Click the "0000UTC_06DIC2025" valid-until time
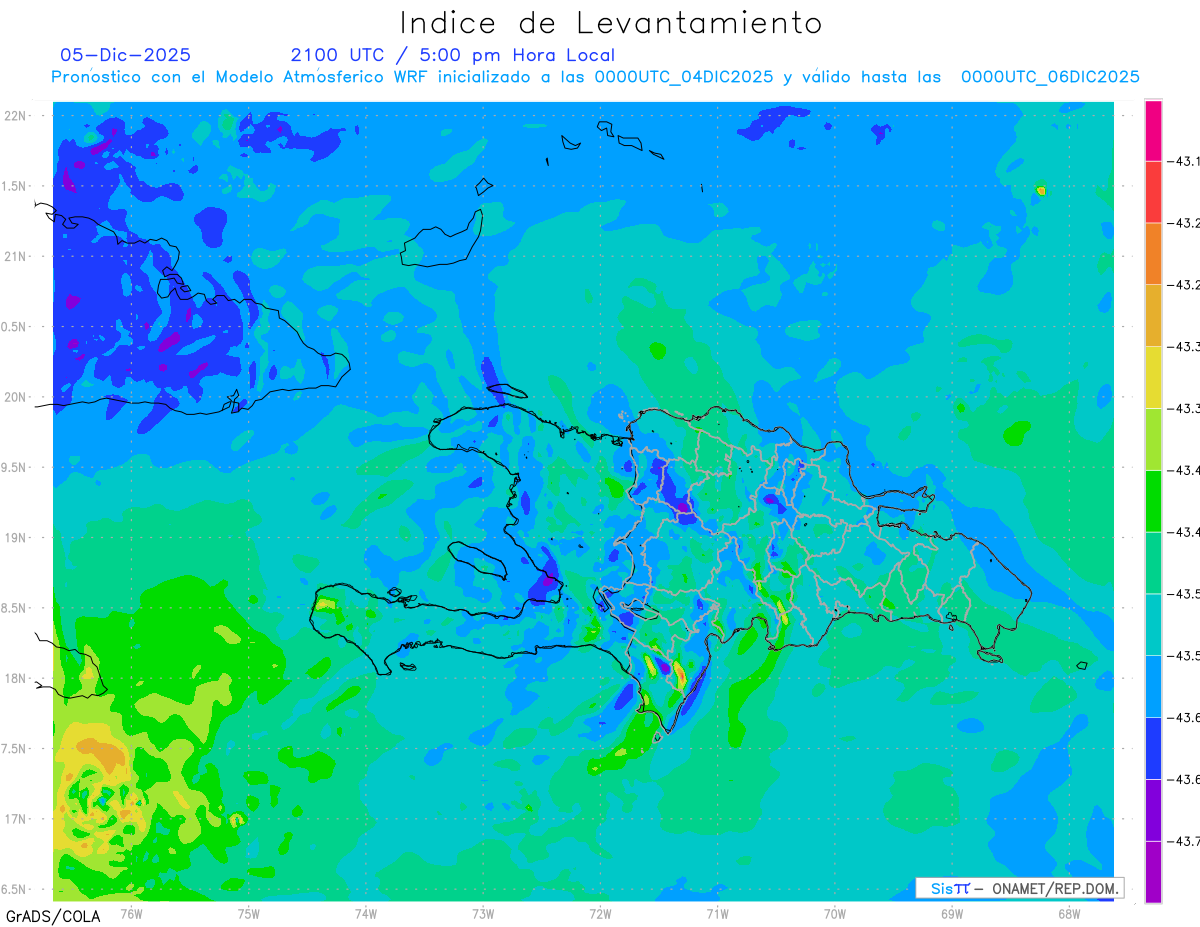Viewport: 1200px width, 927px height. tap(1050, 77)
